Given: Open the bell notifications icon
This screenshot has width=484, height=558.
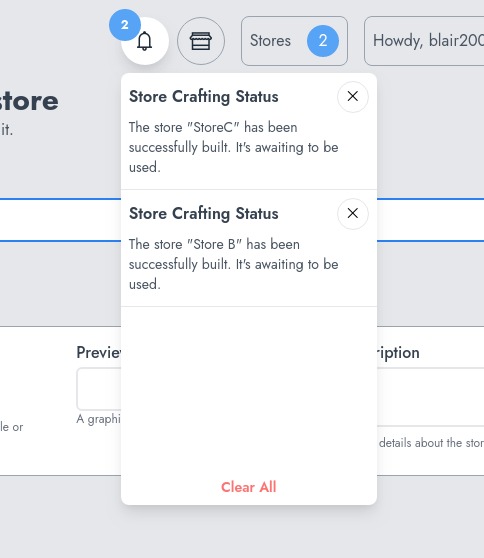Looking at the screenshot, I should [144, 41].
